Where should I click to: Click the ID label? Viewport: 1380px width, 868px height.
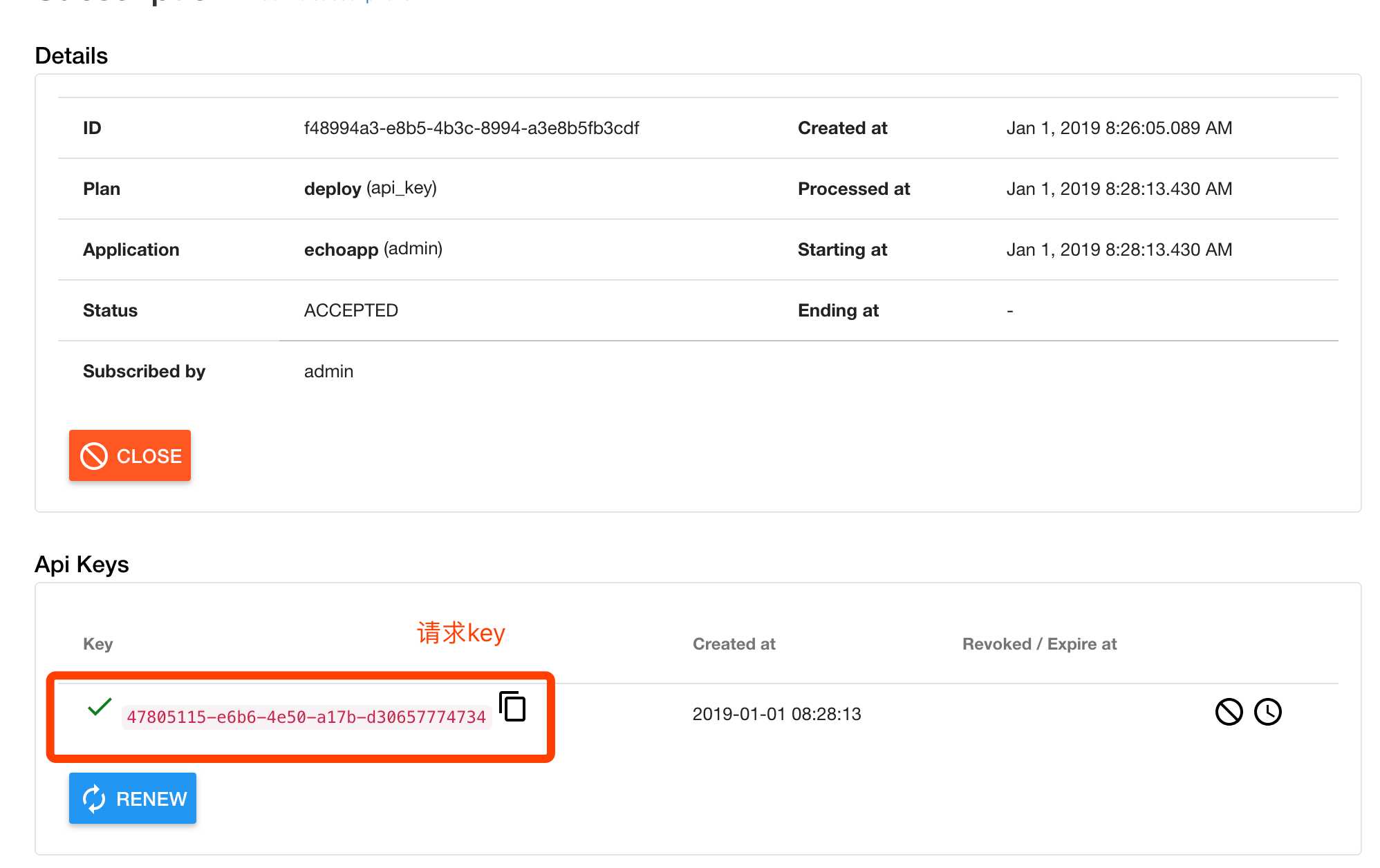[x=92, y=128]
